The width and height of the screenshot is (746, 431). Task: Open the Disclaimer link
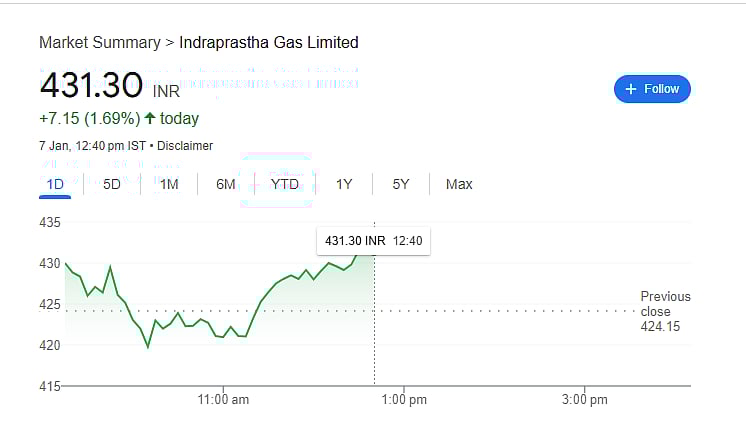pyautogui.click(x=185, y=146)
